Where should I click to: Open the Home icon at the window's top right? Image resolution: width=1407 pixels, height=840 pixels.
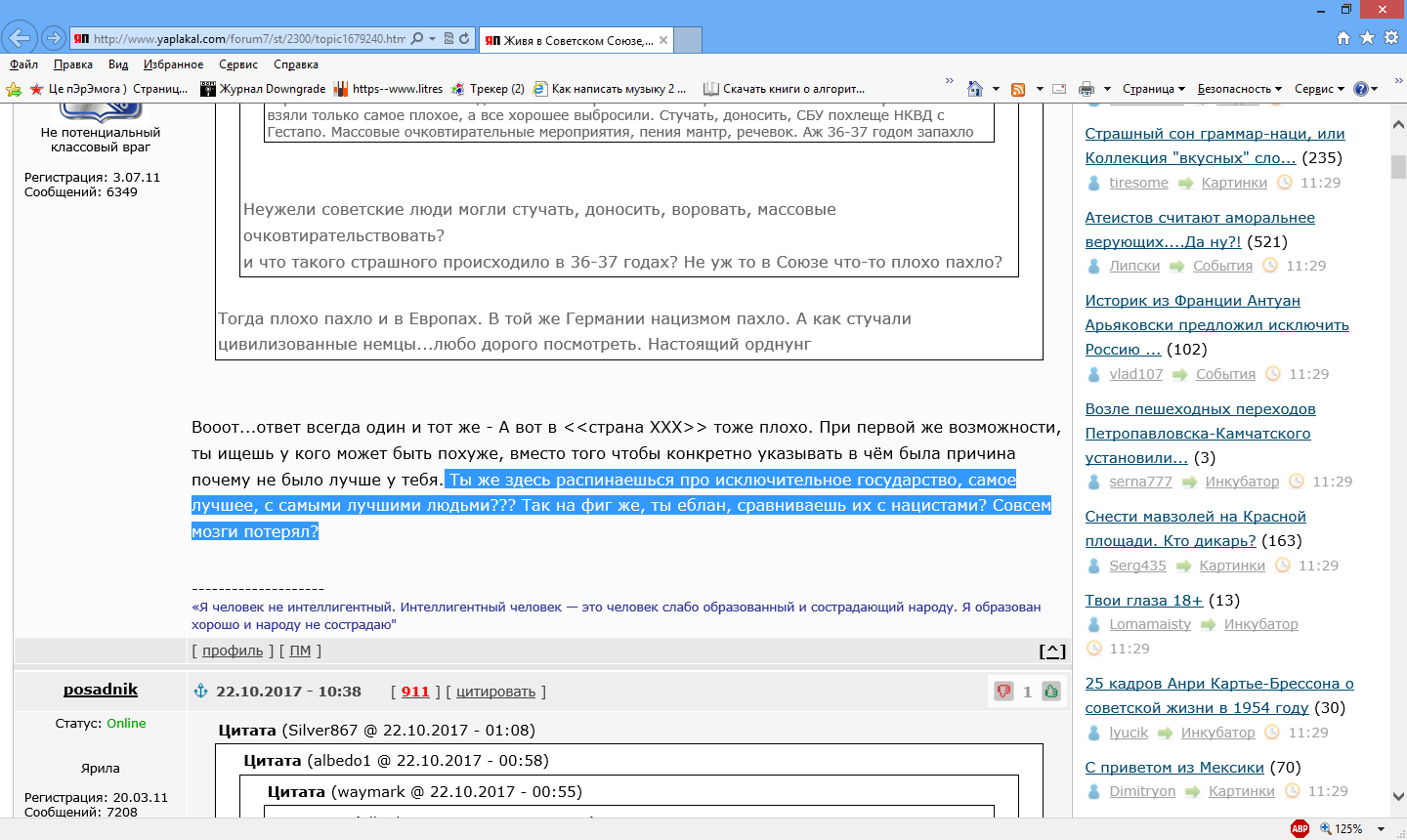pyautogui.click(x=1343, y=38)
